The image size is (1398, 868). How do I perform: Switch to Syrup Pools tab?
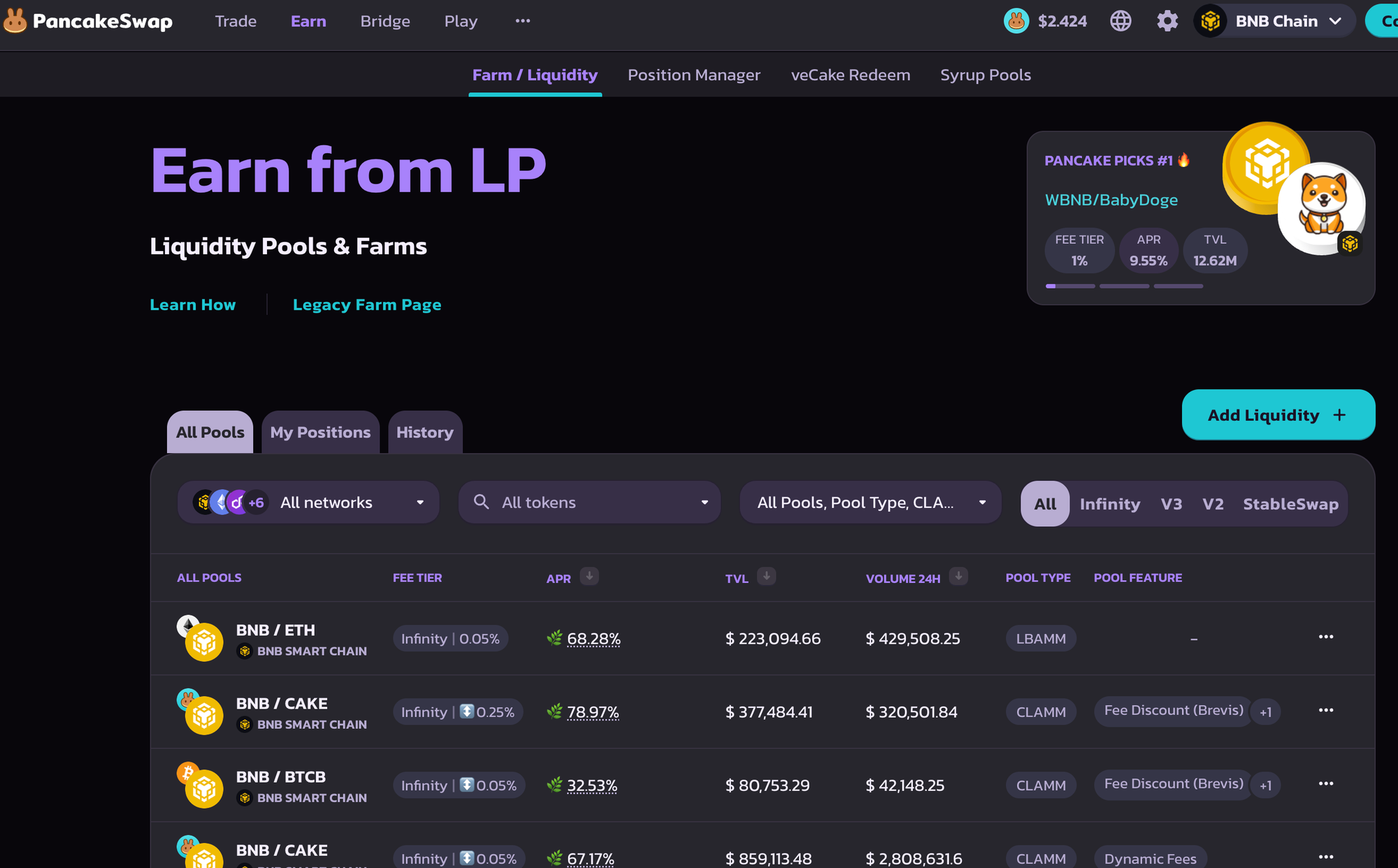pyautogui.click(x=986, y=75)
